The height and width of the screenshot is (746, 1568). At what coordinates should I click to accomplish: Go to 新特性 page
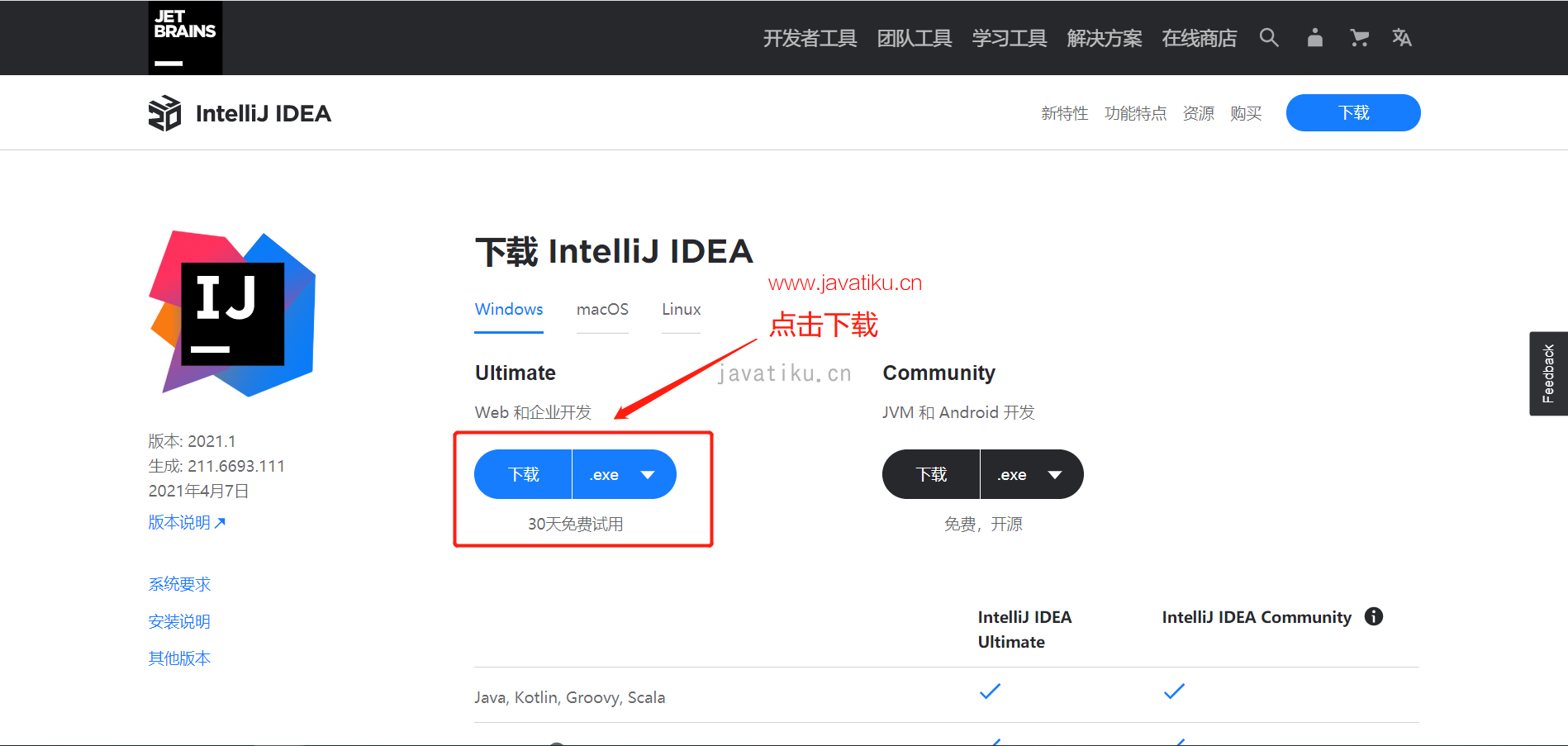click(x=1065, y=113)
